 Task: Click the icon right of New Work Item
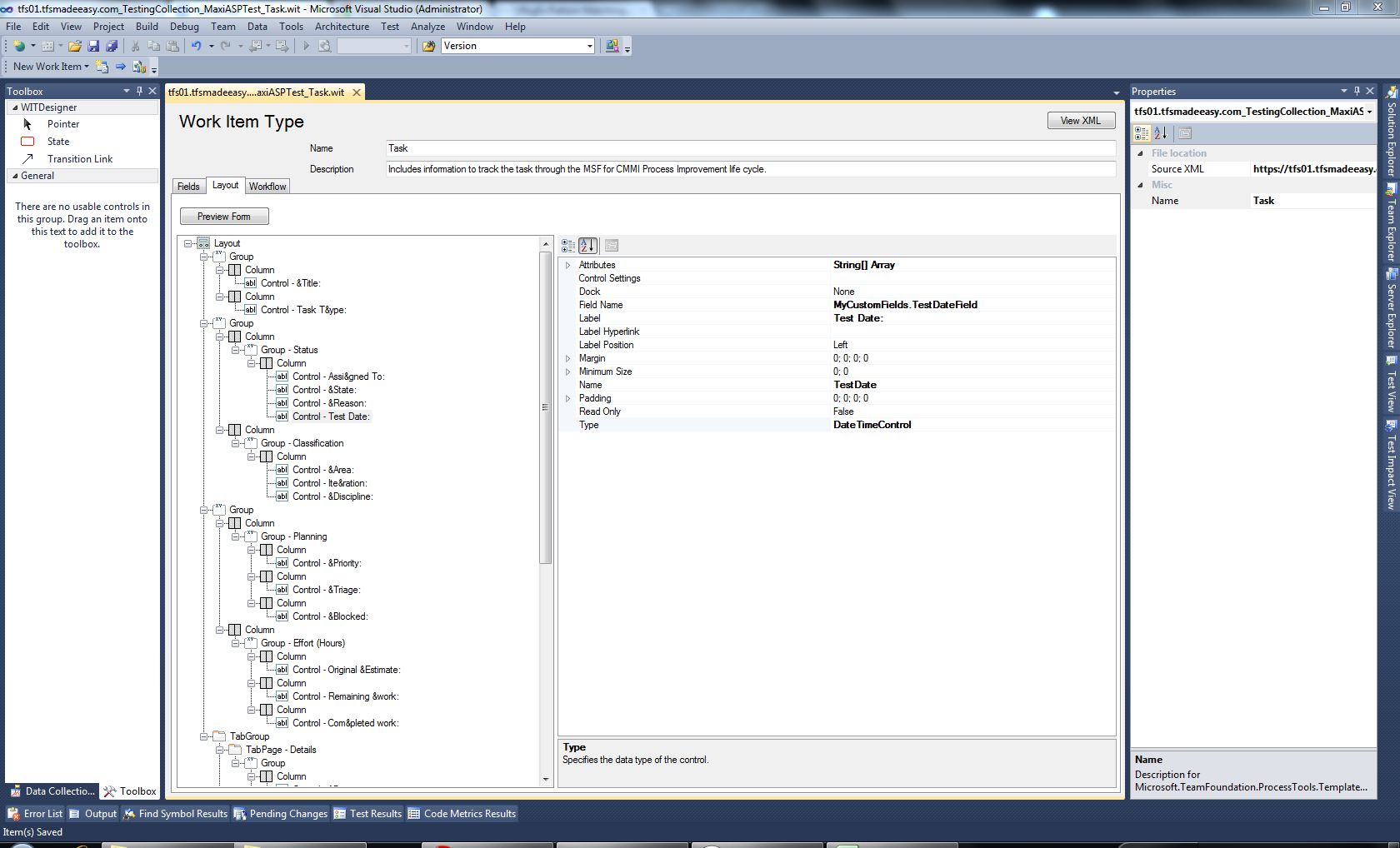click(x=102, y=67)
